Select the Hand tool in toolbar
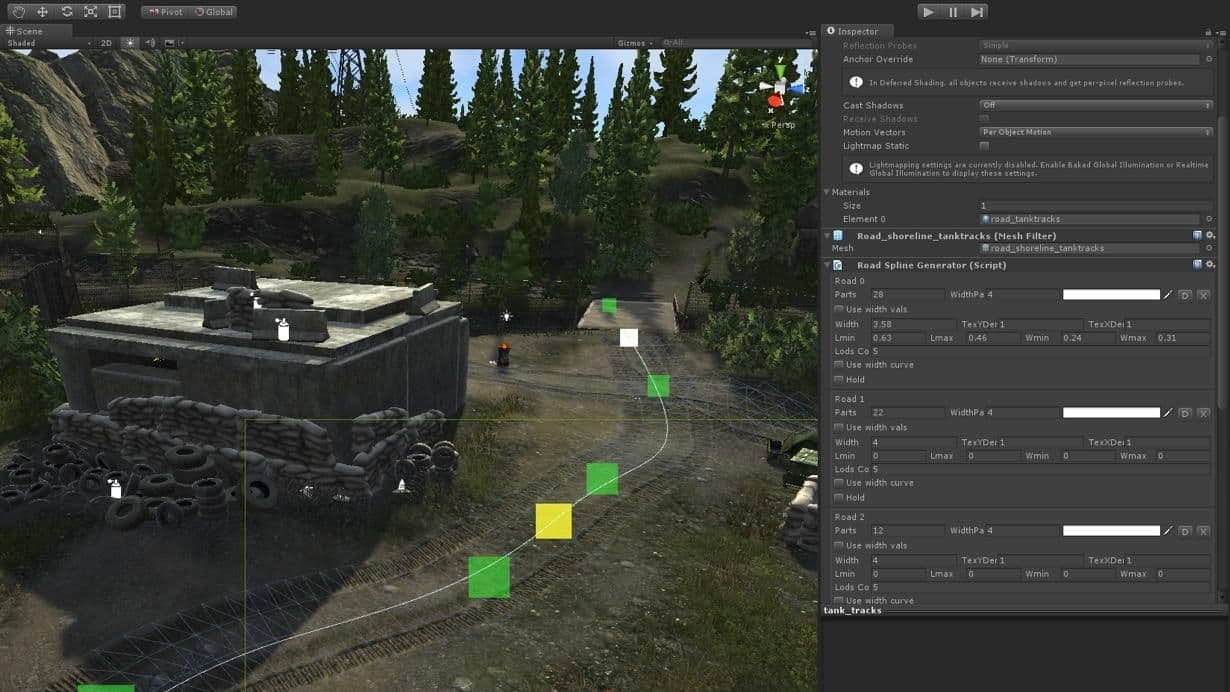The image size is (1230, 692). [18, 12]
